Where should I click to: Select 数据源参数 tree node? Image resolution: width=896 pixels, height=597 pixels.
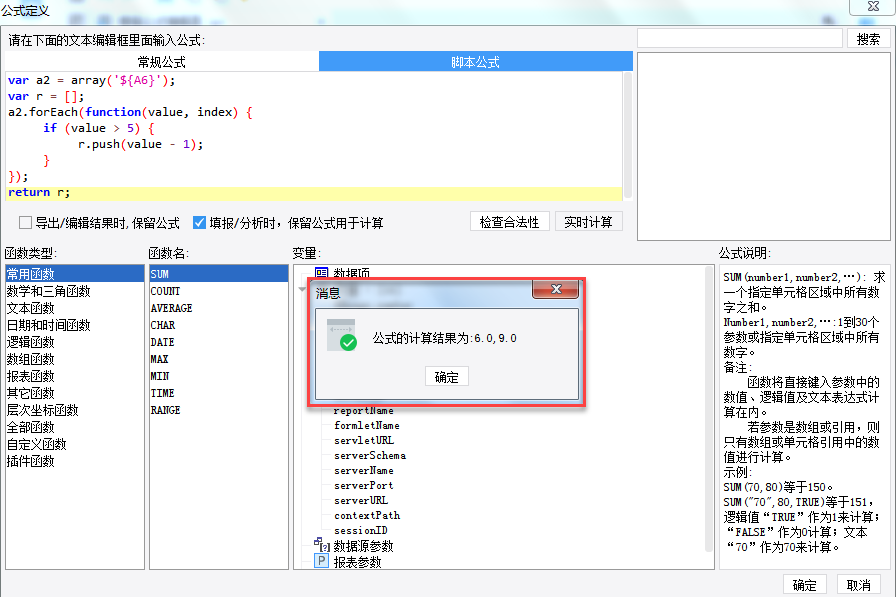click(363, 546)
